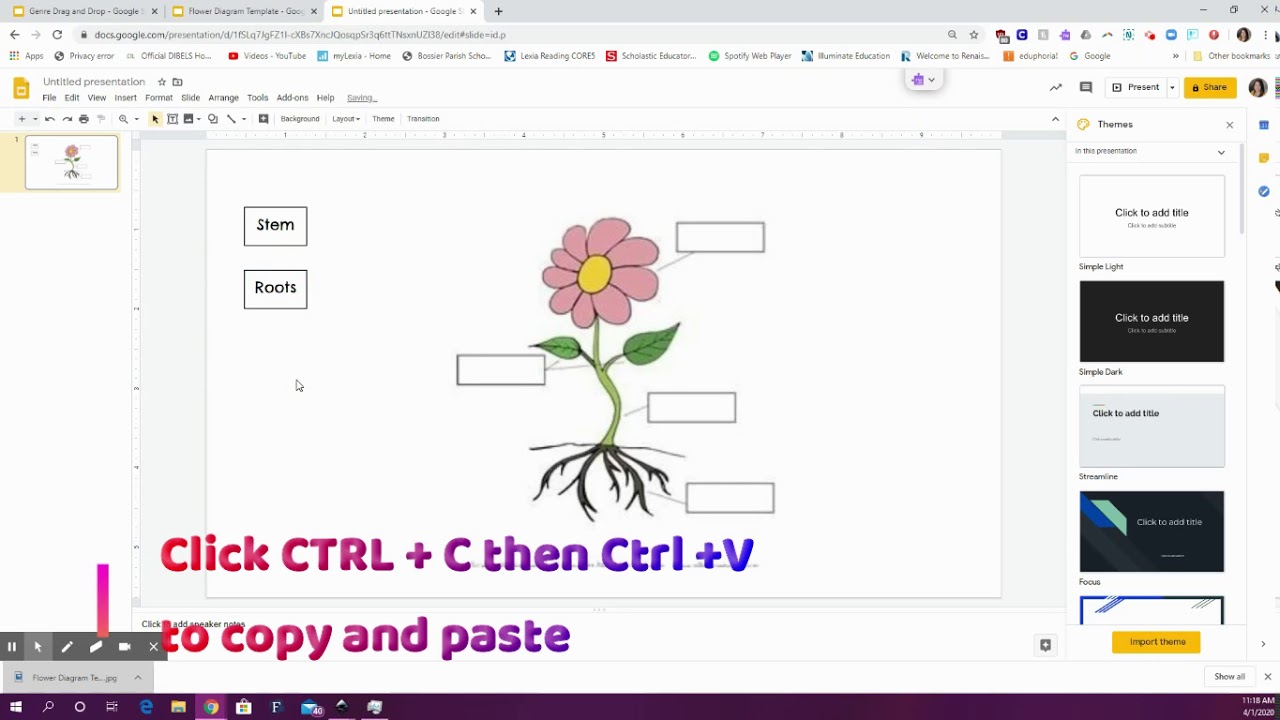This screenshot has width=1280, height=720.
Task: Click the Untitled presentation title field
Action: tap(94, 82)
